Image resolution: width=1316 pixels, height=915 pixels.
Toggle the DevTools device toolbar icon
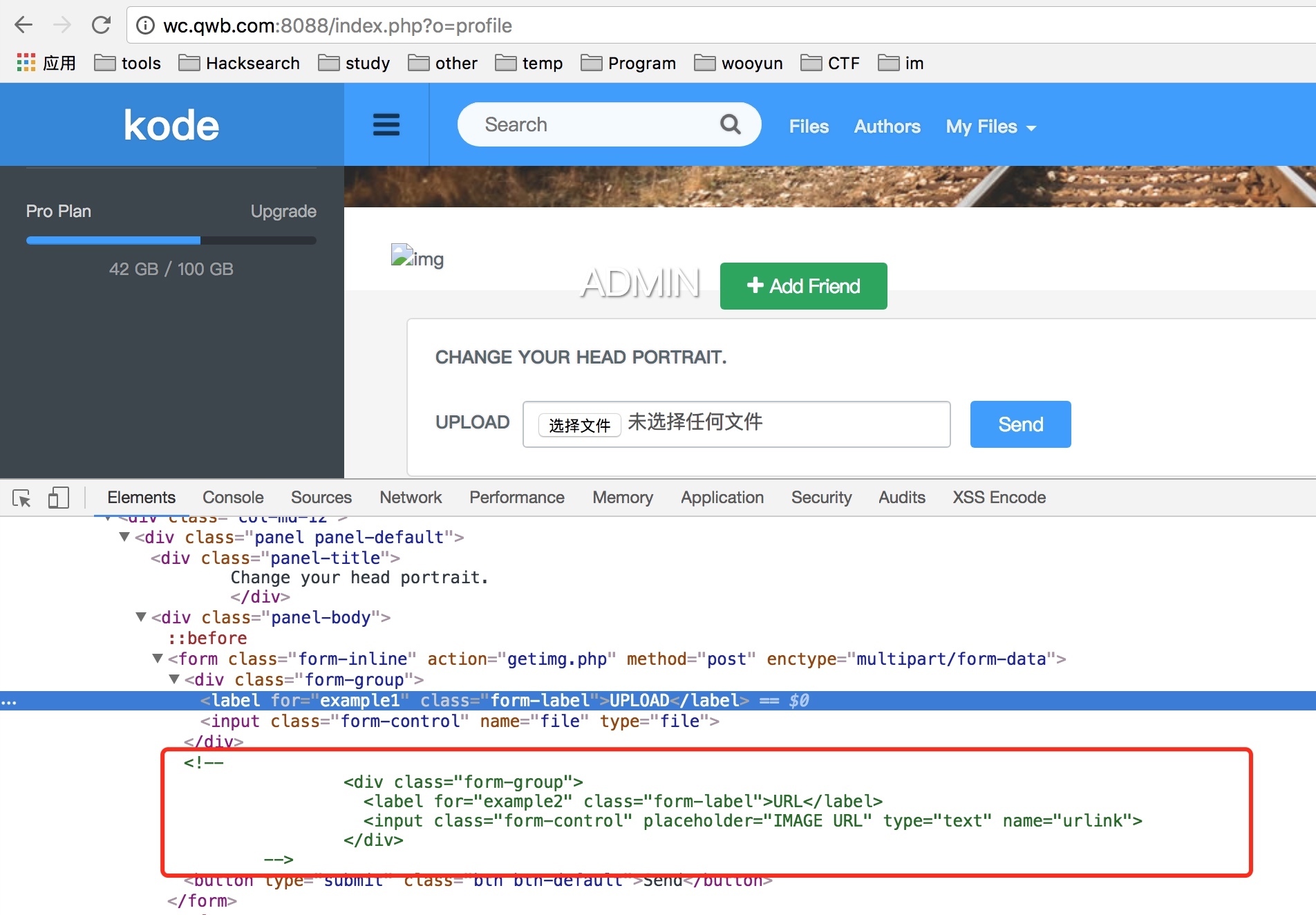(59, 498)
